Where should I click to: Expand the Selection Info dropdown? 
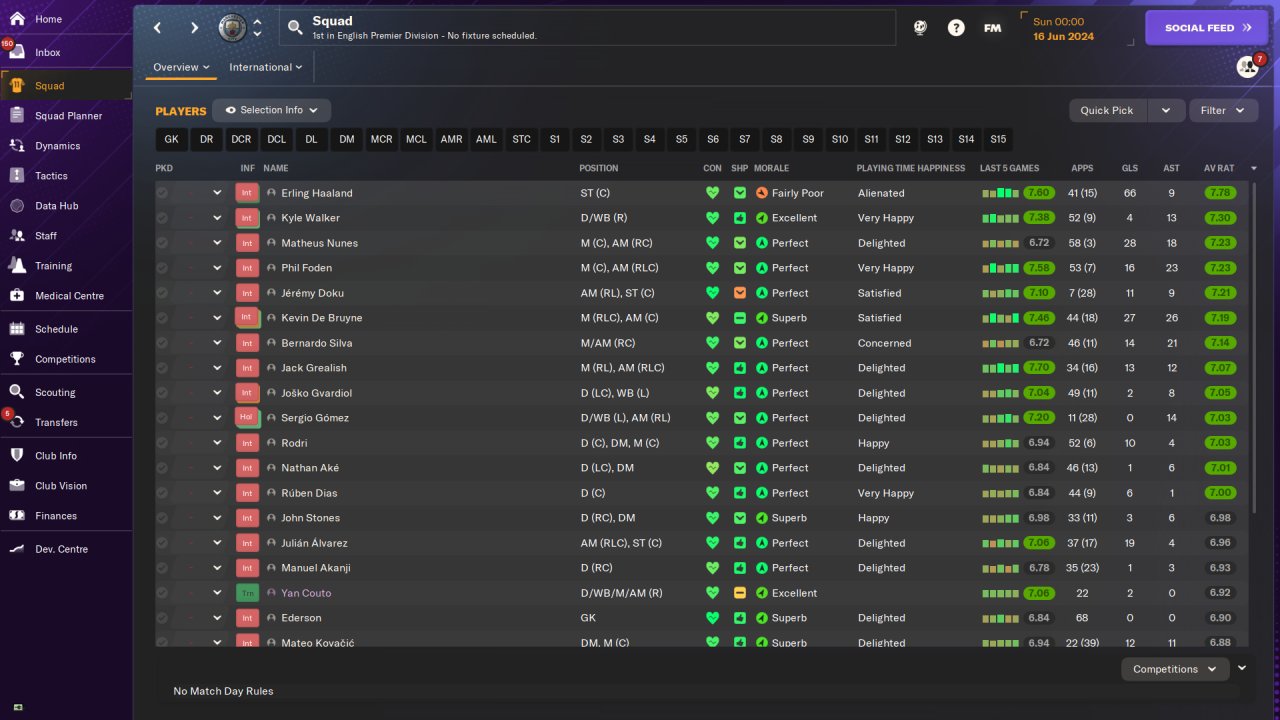pos(272,110)
